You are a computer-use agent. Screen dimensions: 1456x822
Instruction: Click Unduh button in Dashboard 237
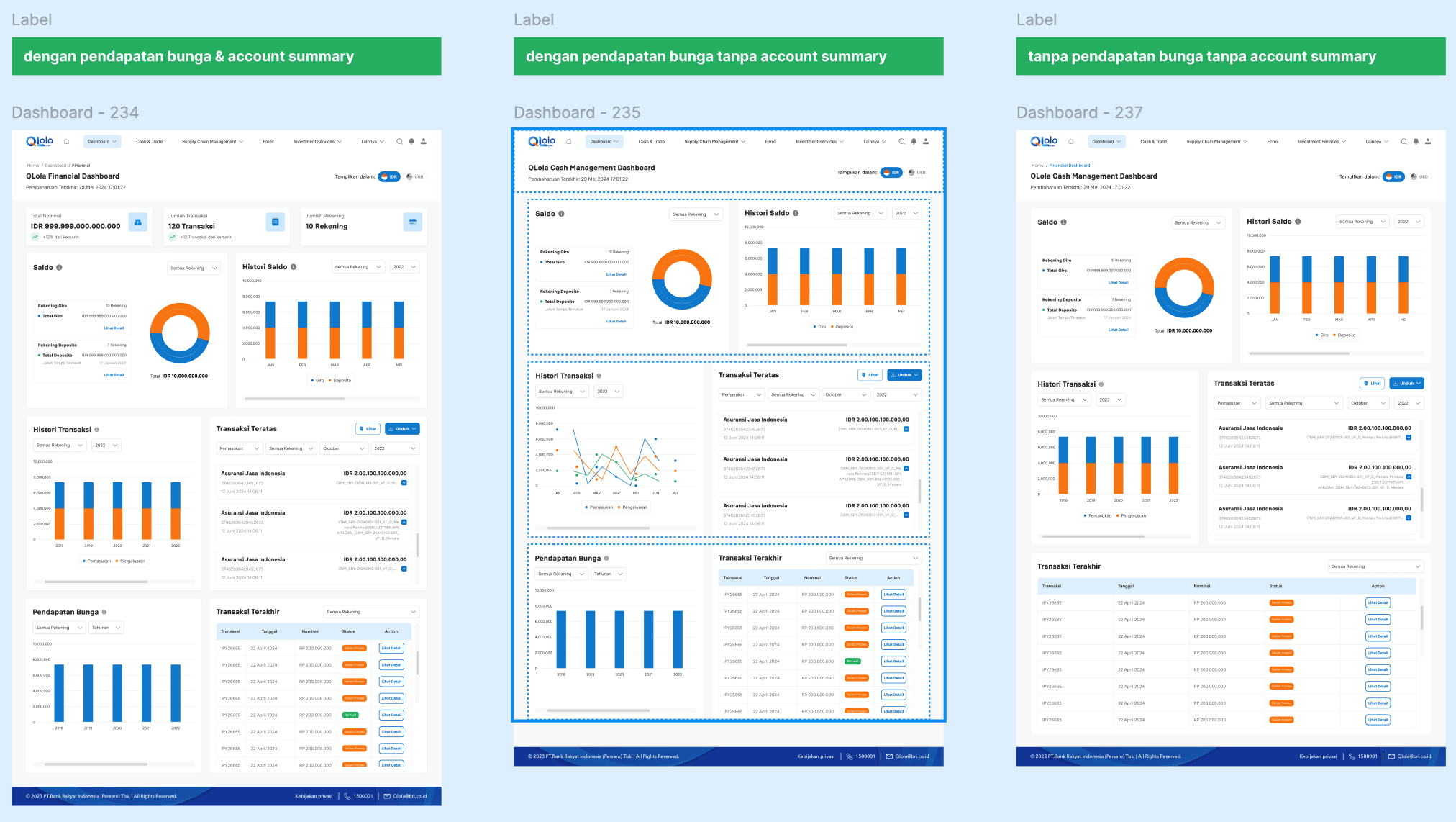(x=1406, y=384)
